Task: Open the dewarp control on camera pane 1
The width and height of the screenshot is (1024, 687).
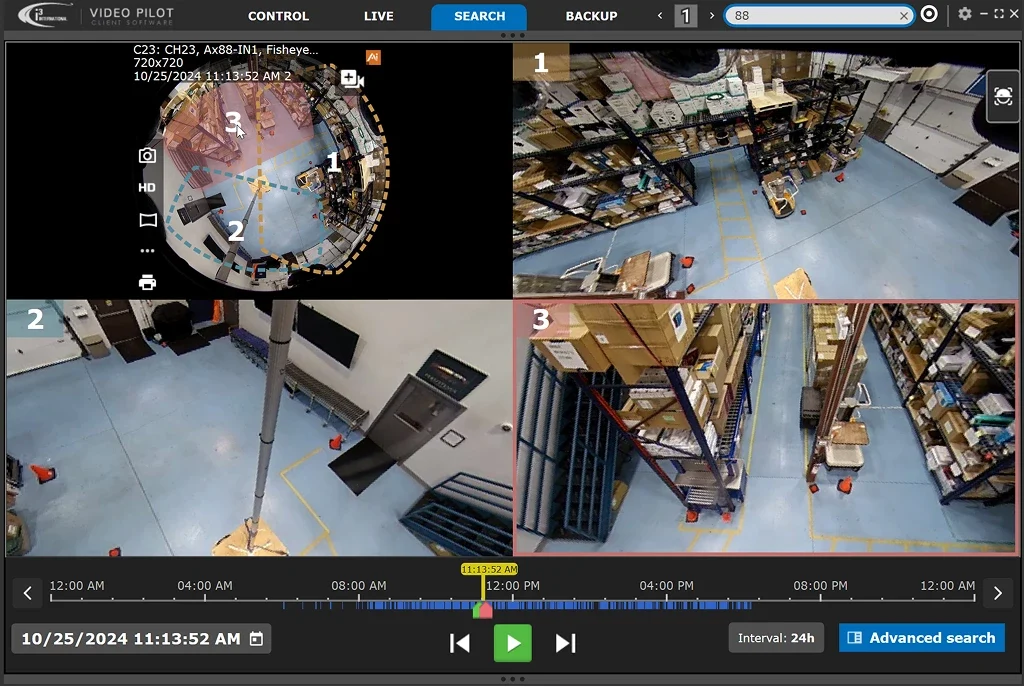Action: tap(1002, 97)
